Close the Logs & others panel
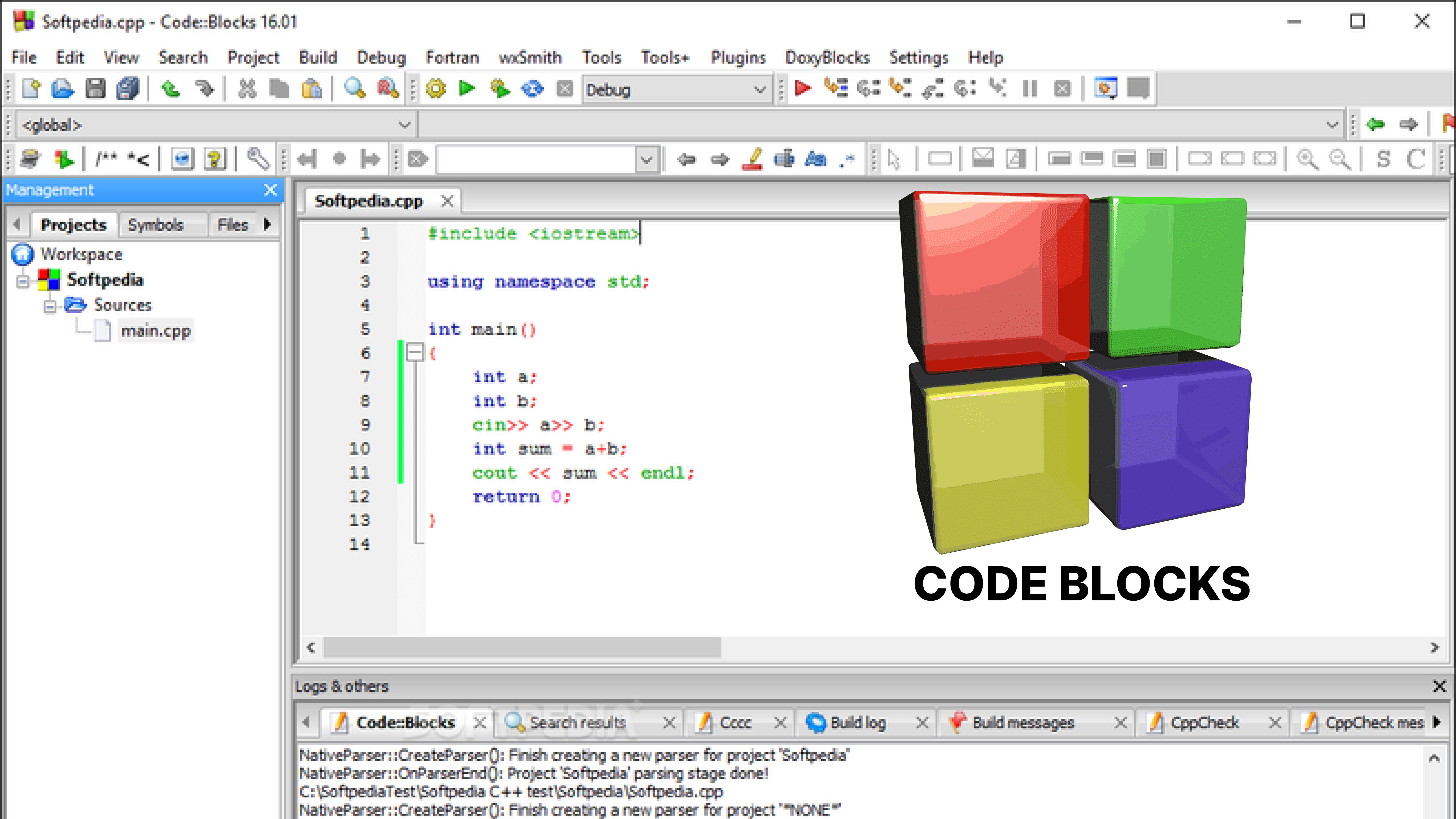Screen dimensions: 1456x819 (x=1439, y=686)
